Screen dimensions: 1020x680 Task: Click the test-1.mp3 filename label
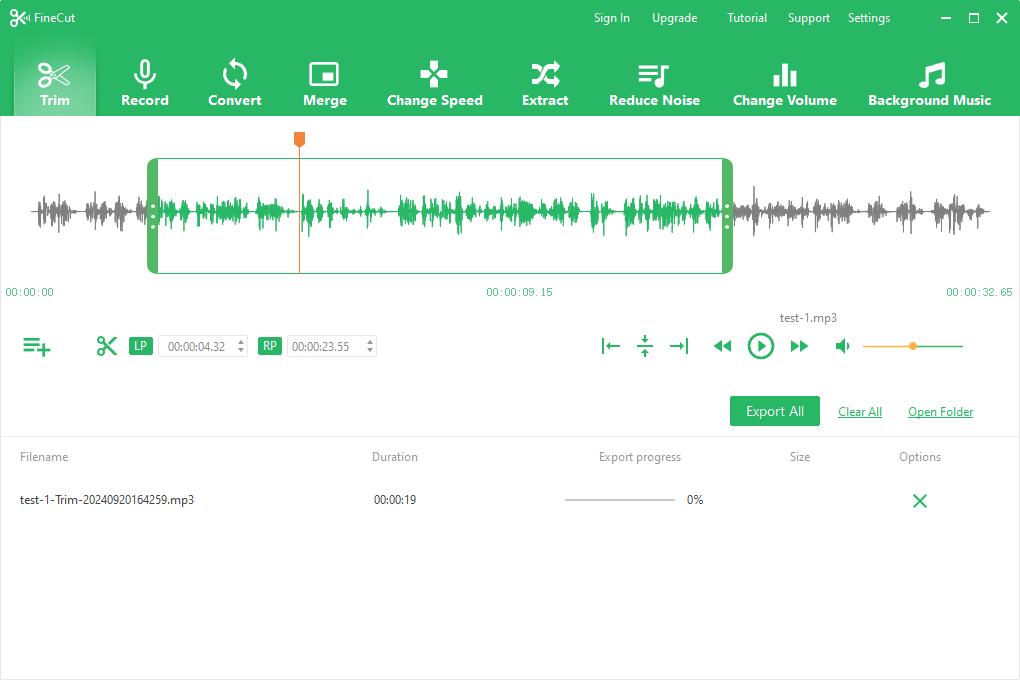pos(809,318)
